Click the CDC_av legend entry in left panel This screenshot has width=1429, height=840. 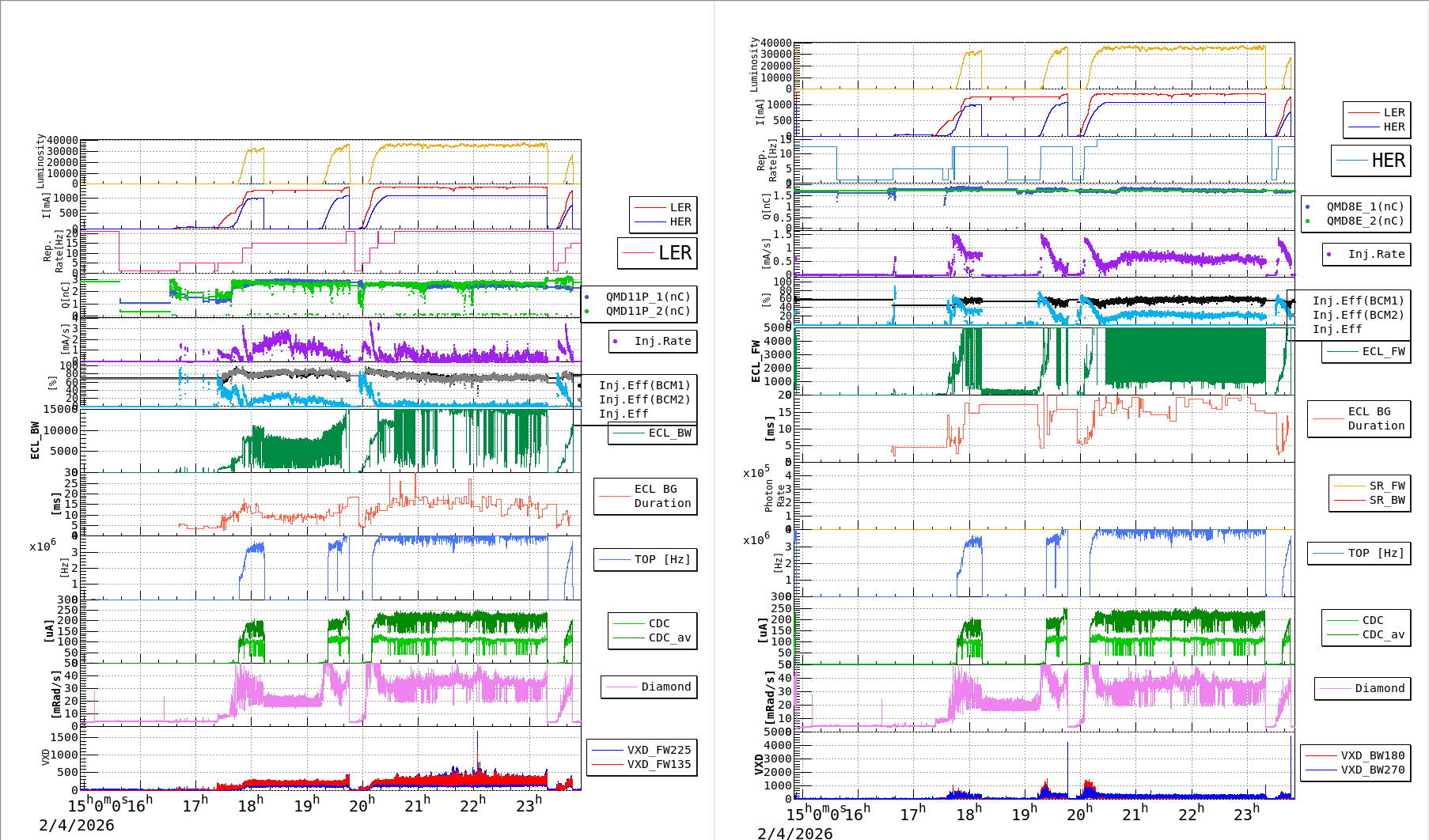tap(653, 638)
